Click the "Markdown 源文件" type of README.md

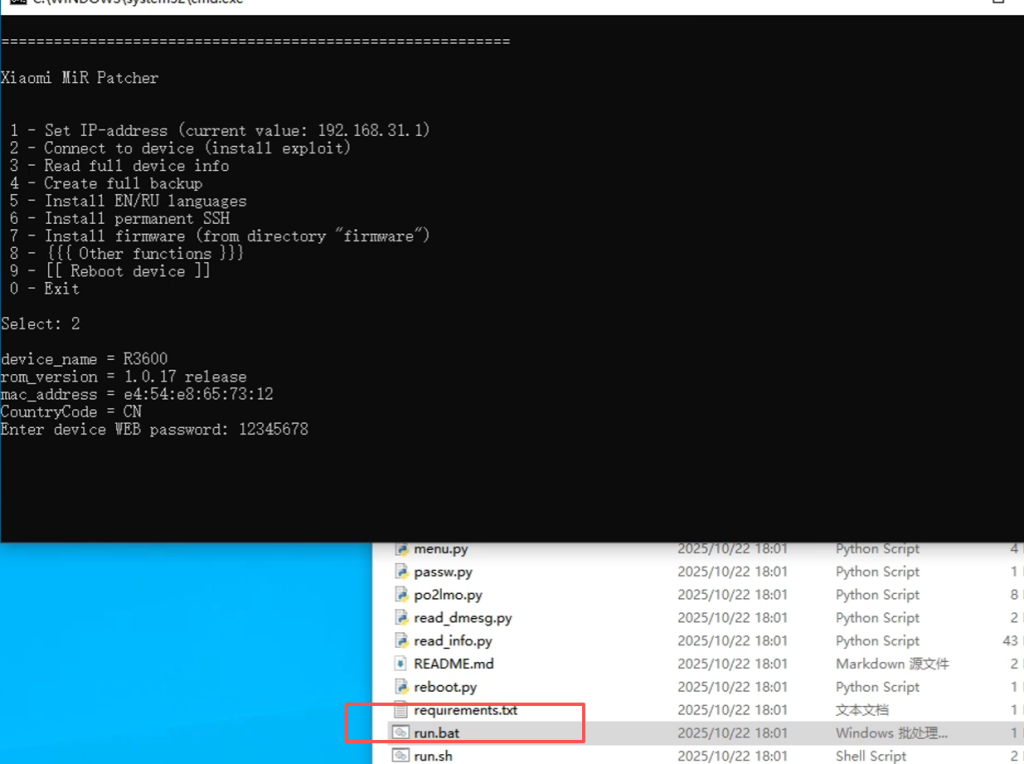pos(892,664)
